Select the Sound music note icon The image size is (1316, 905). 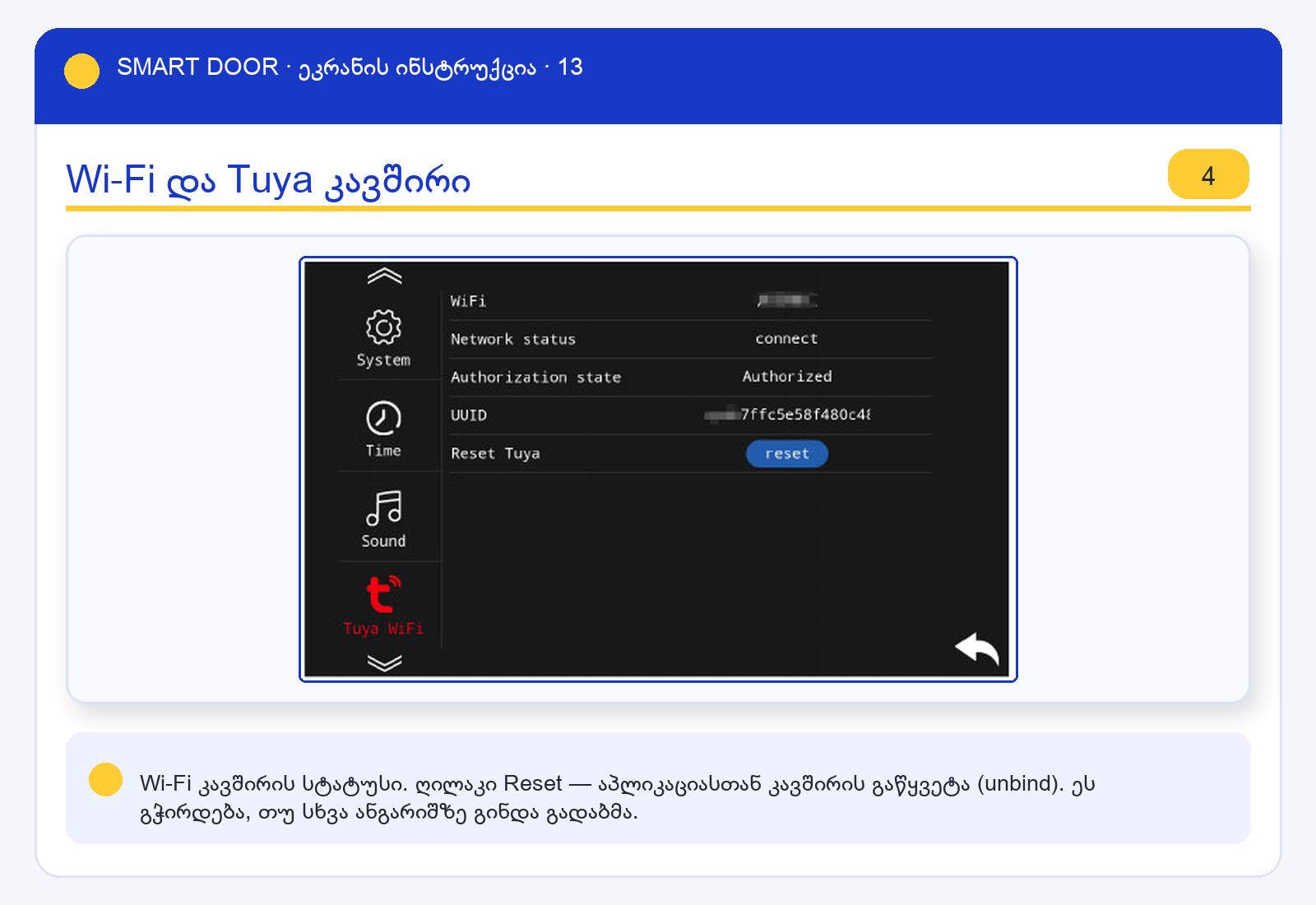pos(384,508)
